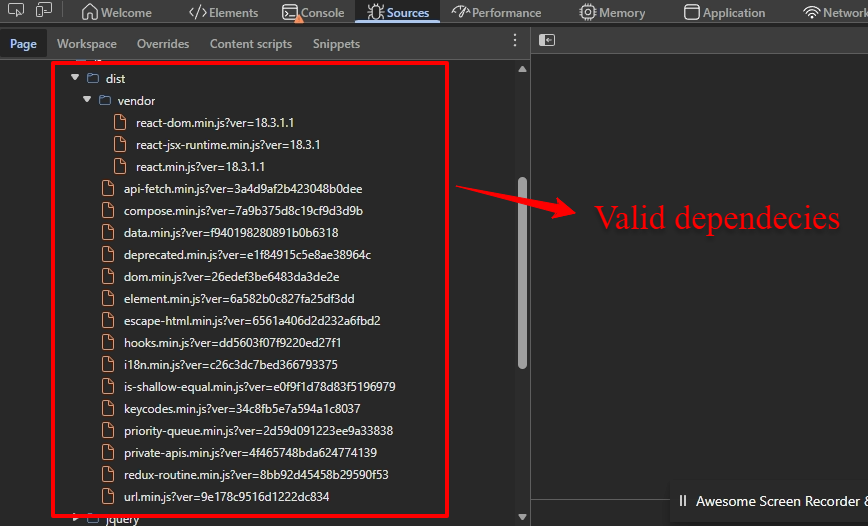Switch to the Elements tab

(224, 12)
